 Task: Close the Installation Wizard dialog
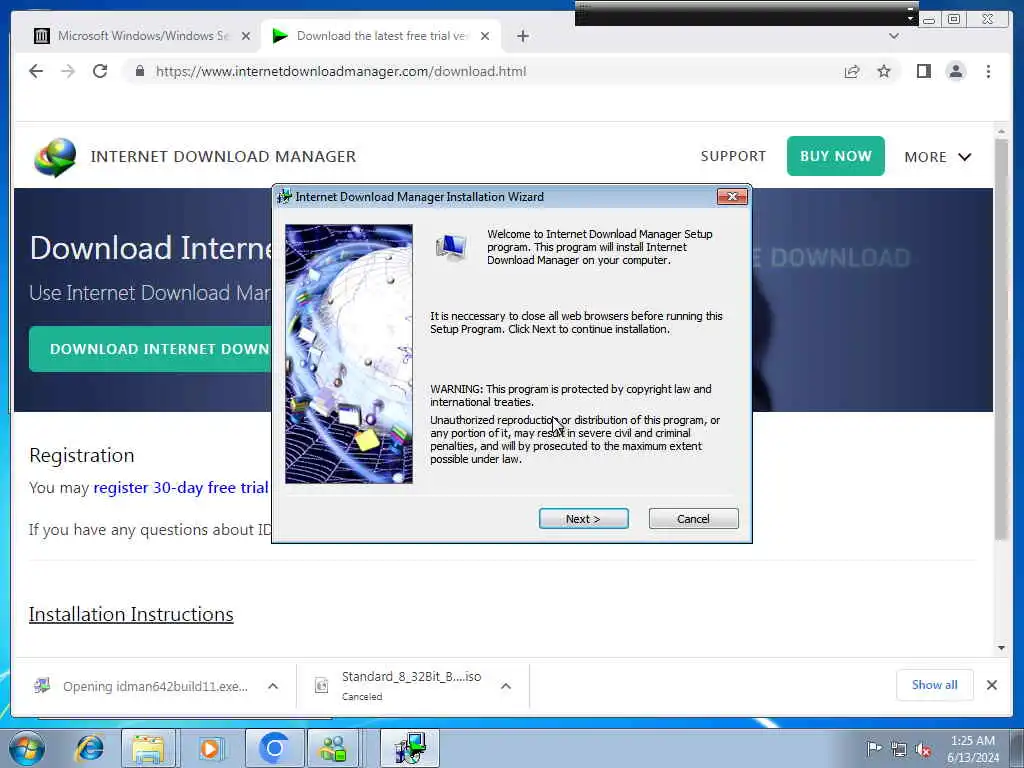731,197
